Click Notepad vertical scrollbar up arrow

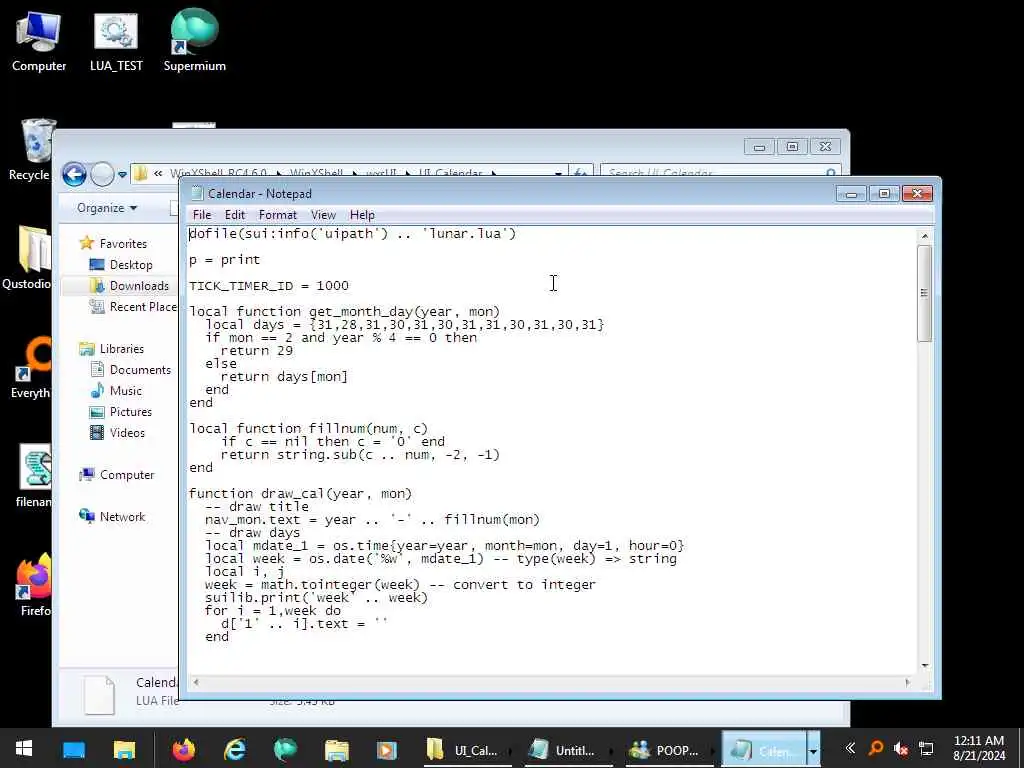925,235
